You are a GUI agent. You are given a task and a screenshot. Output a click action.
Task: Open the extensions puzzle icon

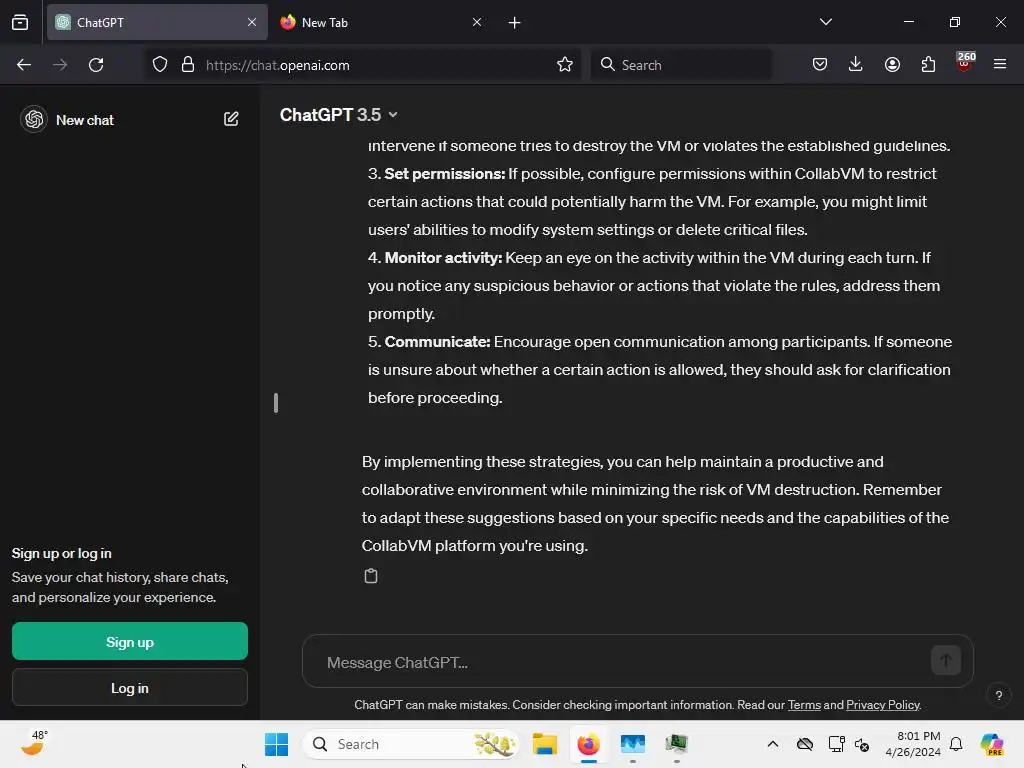pyautogui.click(x=928, y=65)
